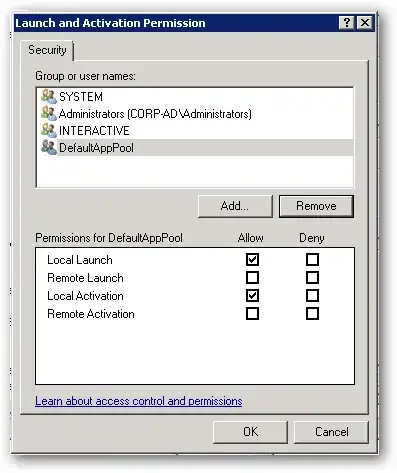The image size is (397, 473).
Task: Open the help question mark button
Action: click(347, 23)
